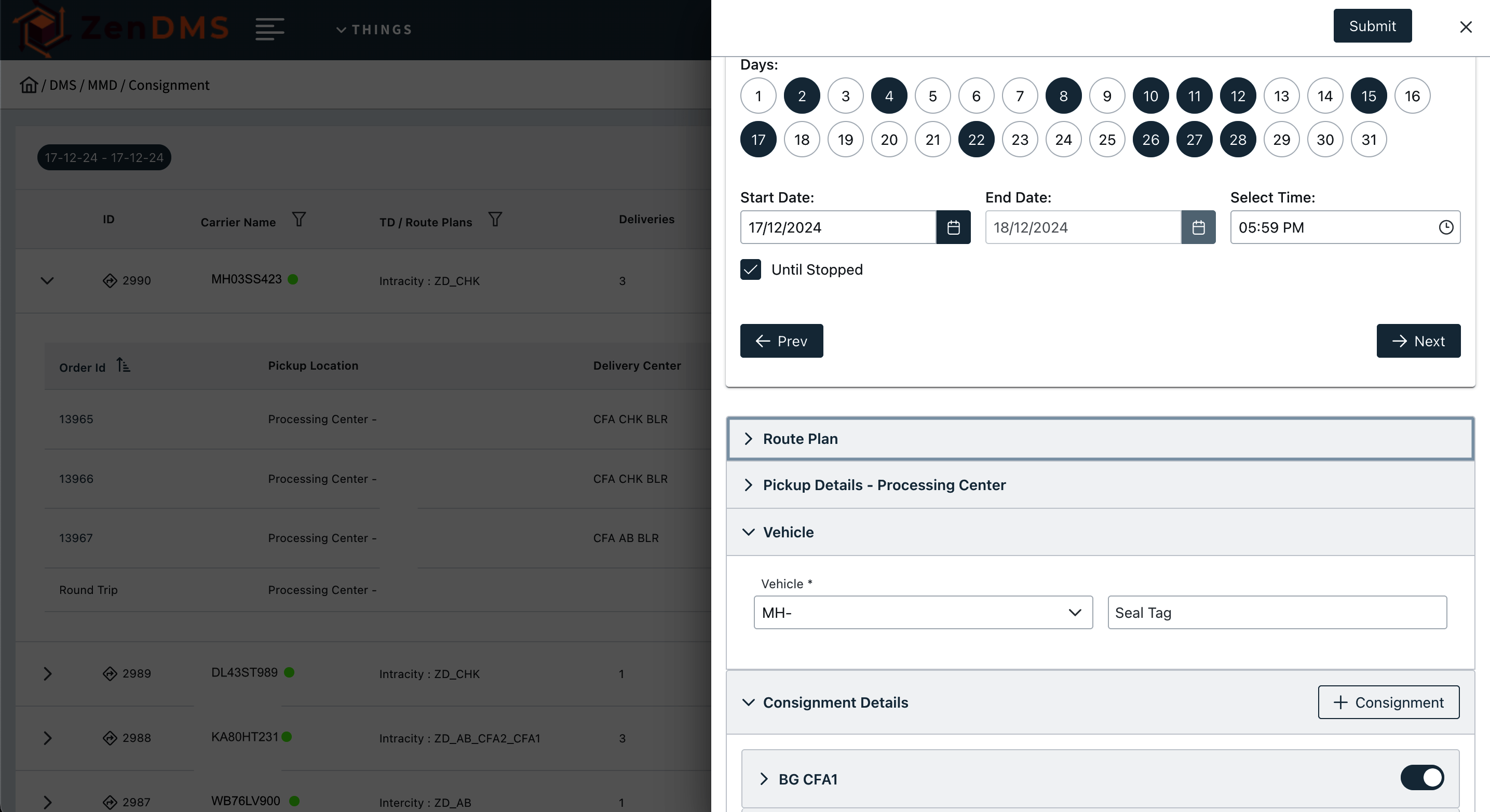Uncheck the Until Stopped checkbox
Viewport: 1490px width, 812px height.
750,269
